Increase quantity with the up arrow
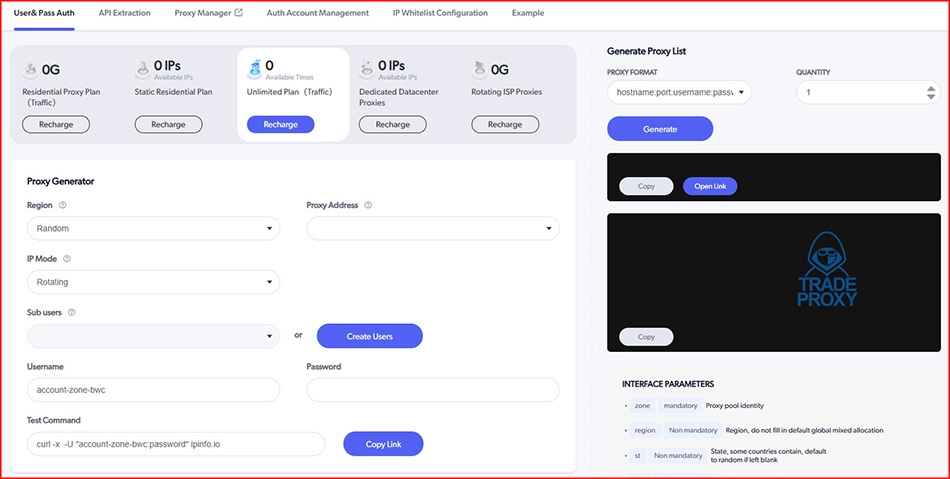950x479 pixels. click(x=931, y=88)
